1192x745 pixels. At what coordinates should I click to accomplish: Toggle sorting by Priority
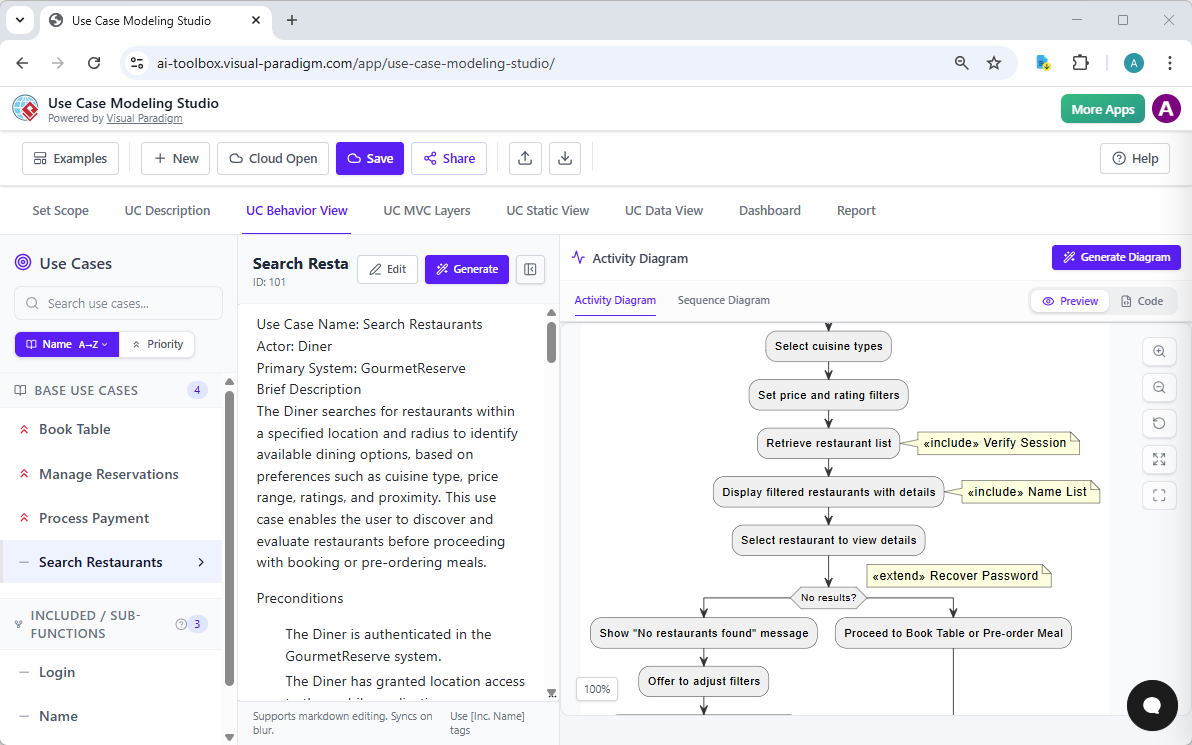[x=157, y=344]
